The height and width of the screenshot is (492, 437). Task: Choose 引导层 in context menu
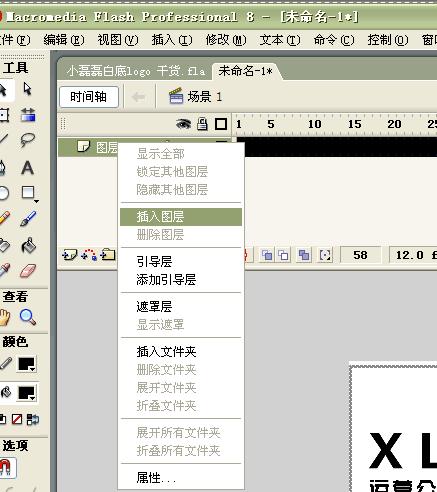(181, 261)
